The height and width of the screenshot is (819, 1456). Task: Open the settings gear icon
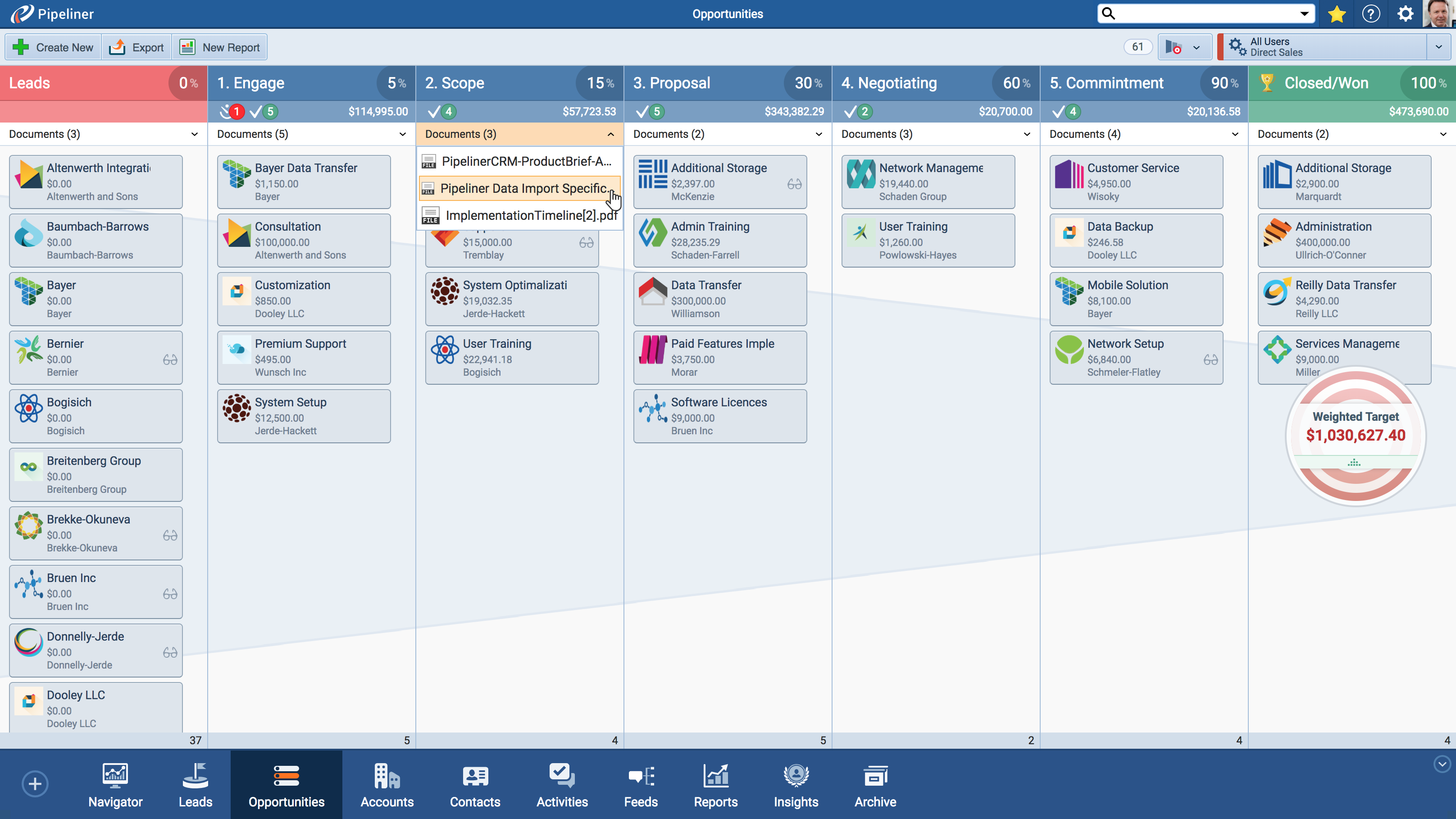(x=1405, y=14)
